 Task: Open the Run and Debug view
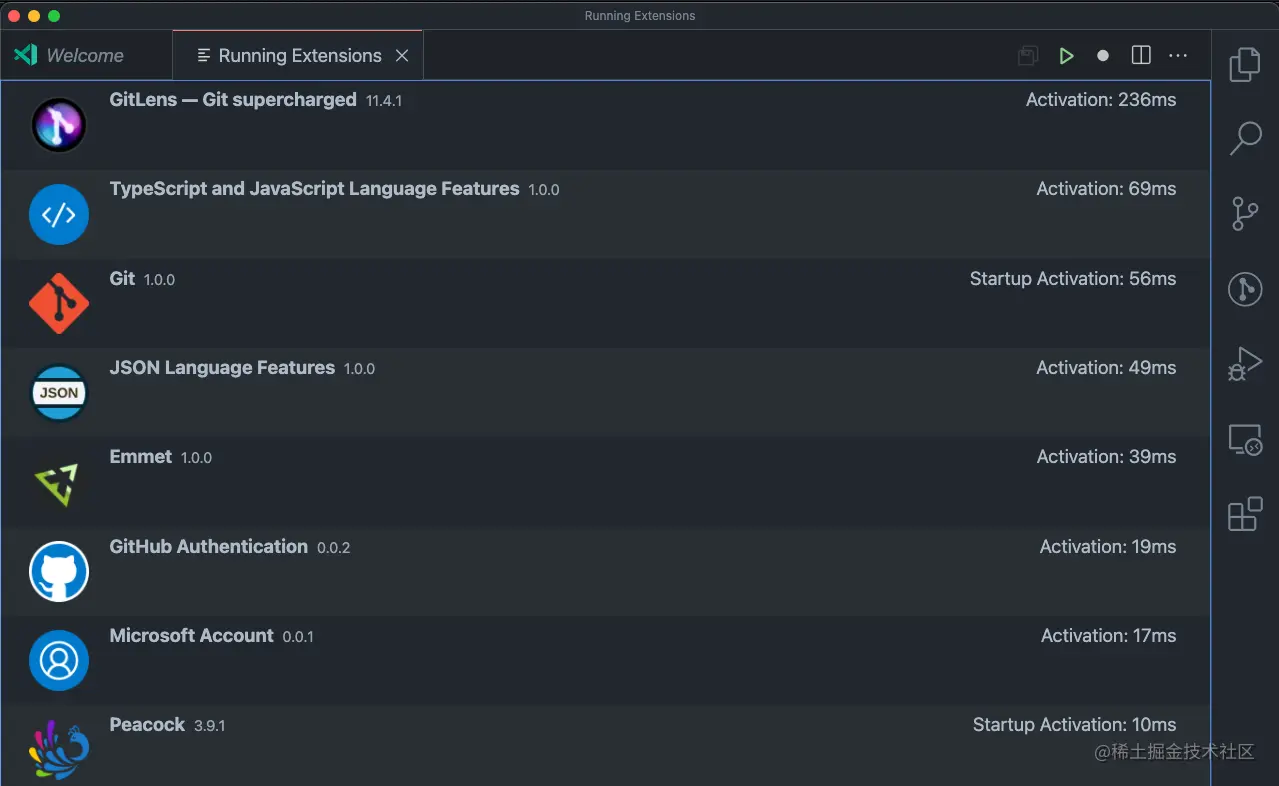click(1245, 364)
